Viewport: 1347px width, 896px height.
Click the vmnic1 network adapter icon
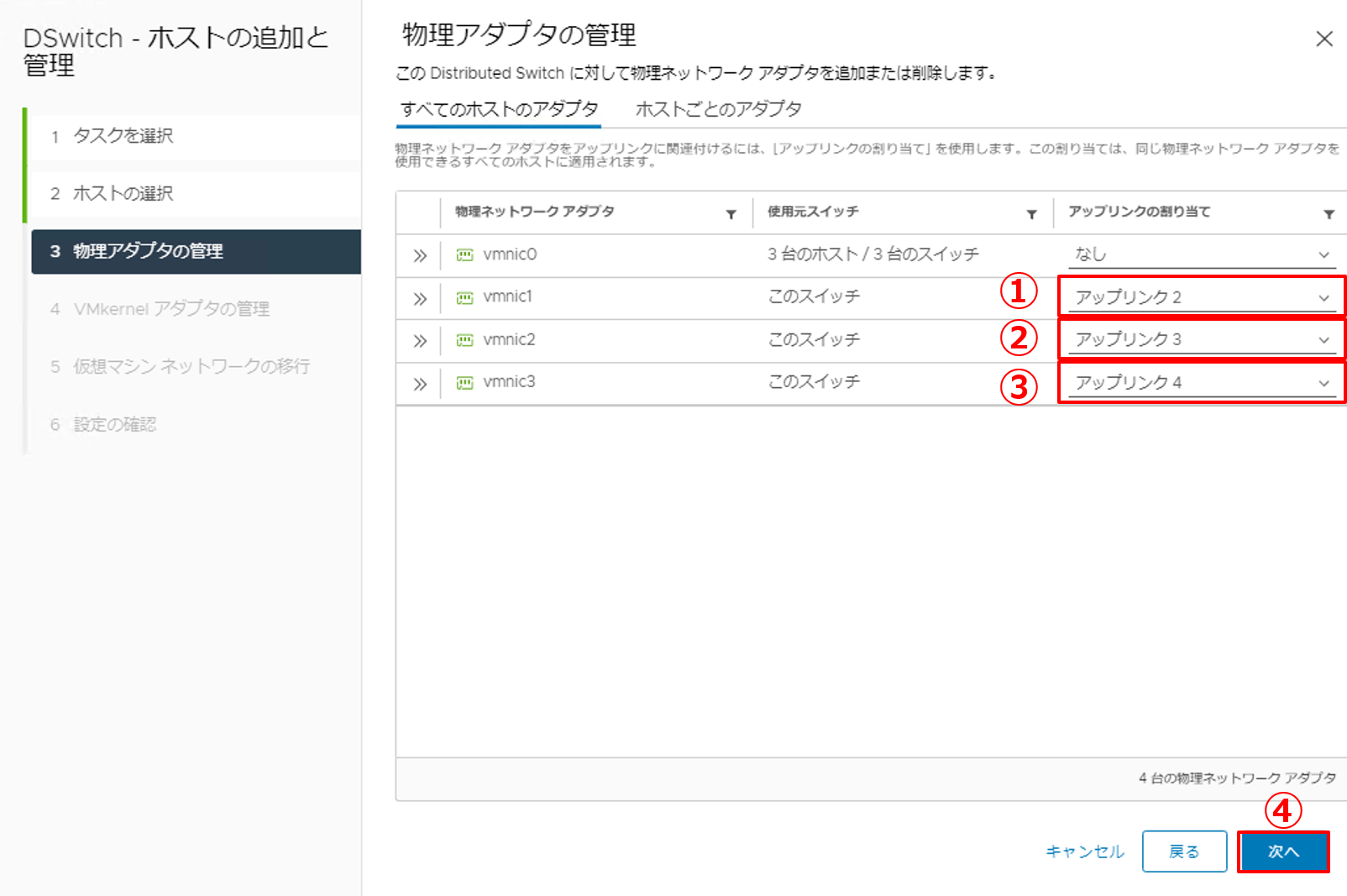tap(464, 297)
